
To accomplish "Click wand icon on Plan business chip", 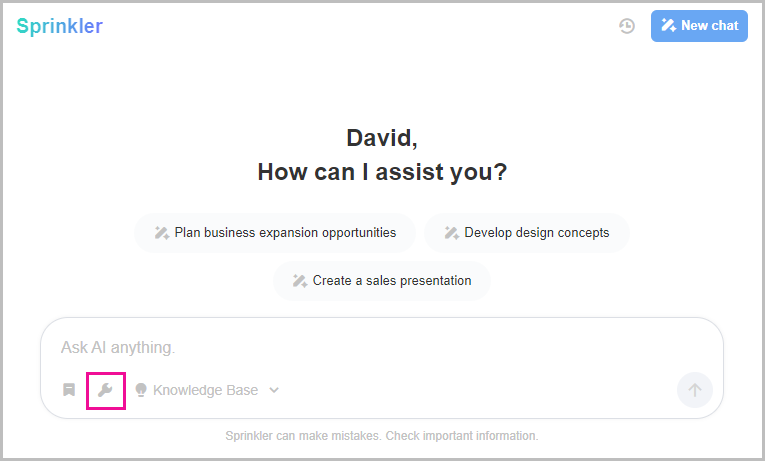I will 161,233.
